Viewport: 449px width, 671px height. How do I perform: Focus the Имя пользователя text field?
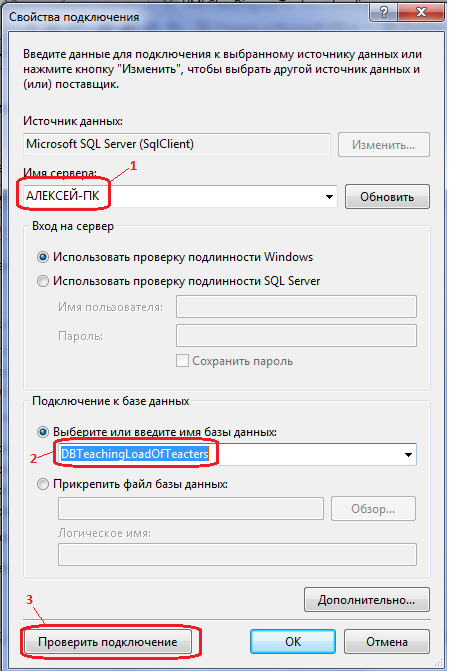pos(296,306)
